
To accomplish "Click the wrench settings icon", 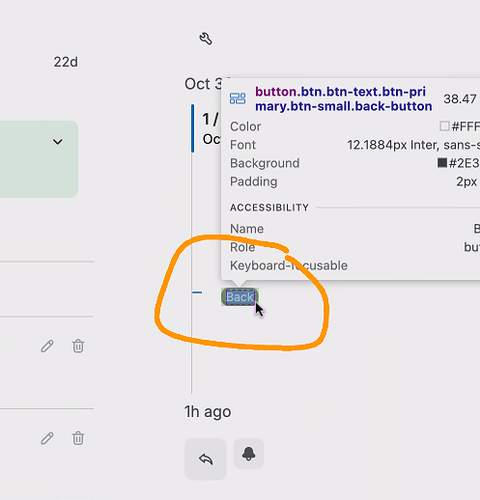I will pyautogui.click(x=206, y=39).
